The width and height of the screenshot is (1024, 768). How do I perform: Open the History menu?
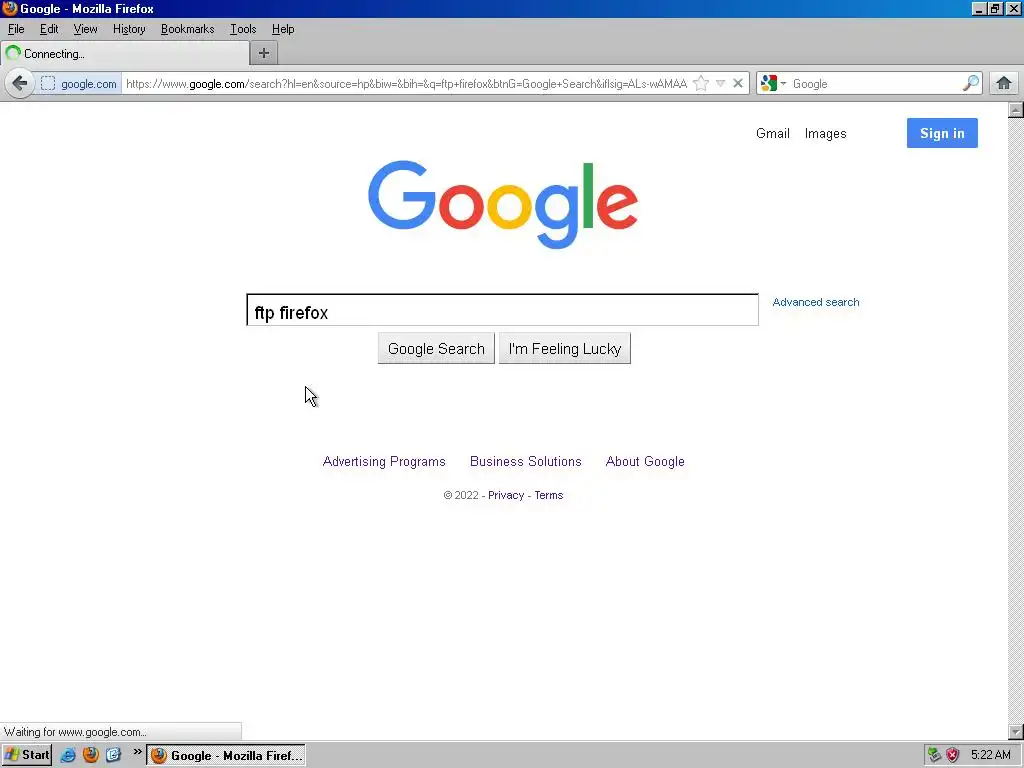129,29
